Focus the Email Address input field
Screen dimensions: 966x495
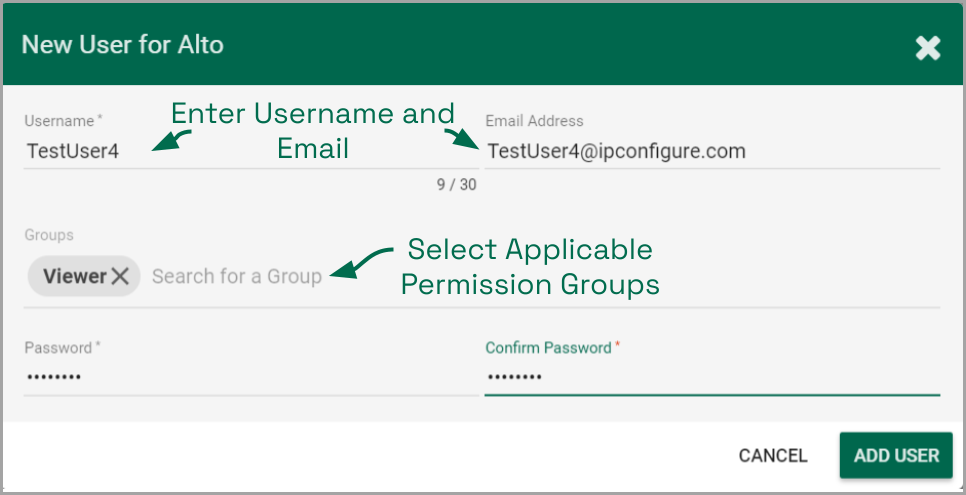click(x=710, y=152)
